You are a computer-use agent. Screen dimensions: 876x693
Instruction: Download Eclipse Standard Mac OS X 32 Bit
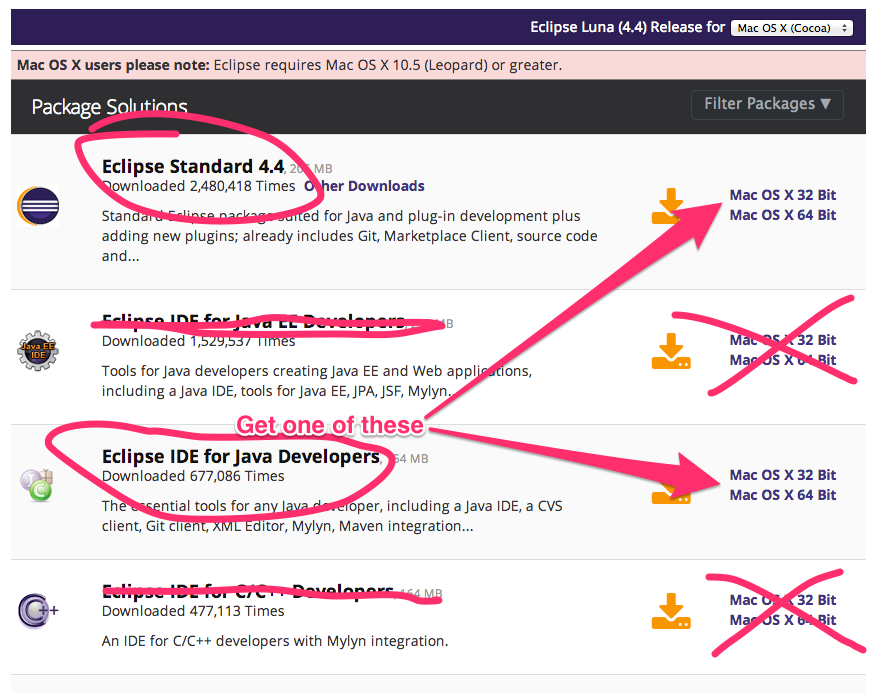[x=782, y=195]
